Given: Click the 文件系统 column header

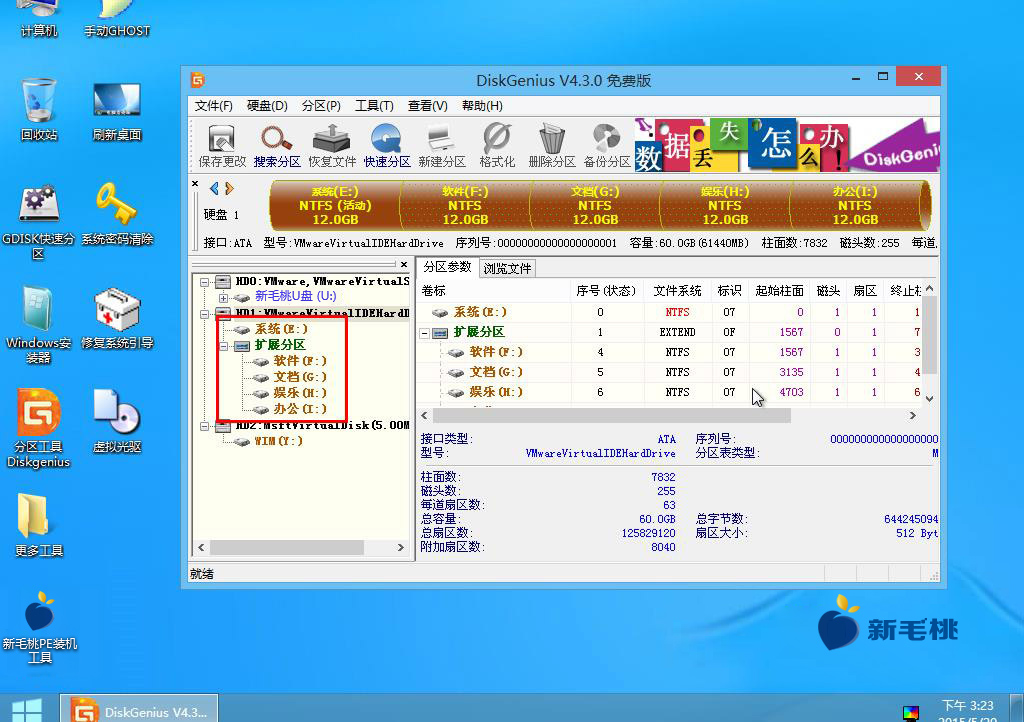Looking at the screenshot, I should [x=677, y=290].
